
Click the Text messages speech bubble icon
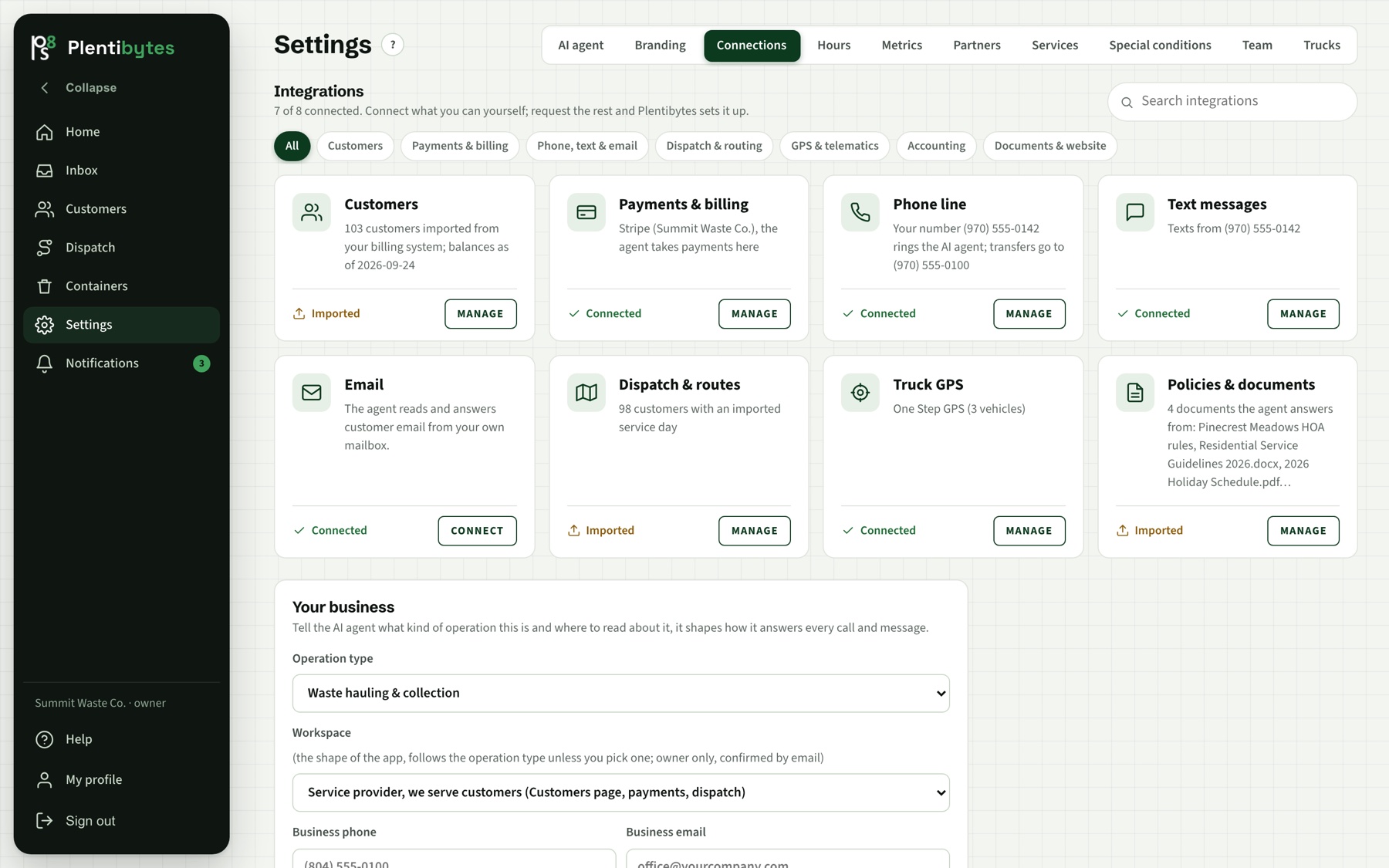[x=1135, y=212]
